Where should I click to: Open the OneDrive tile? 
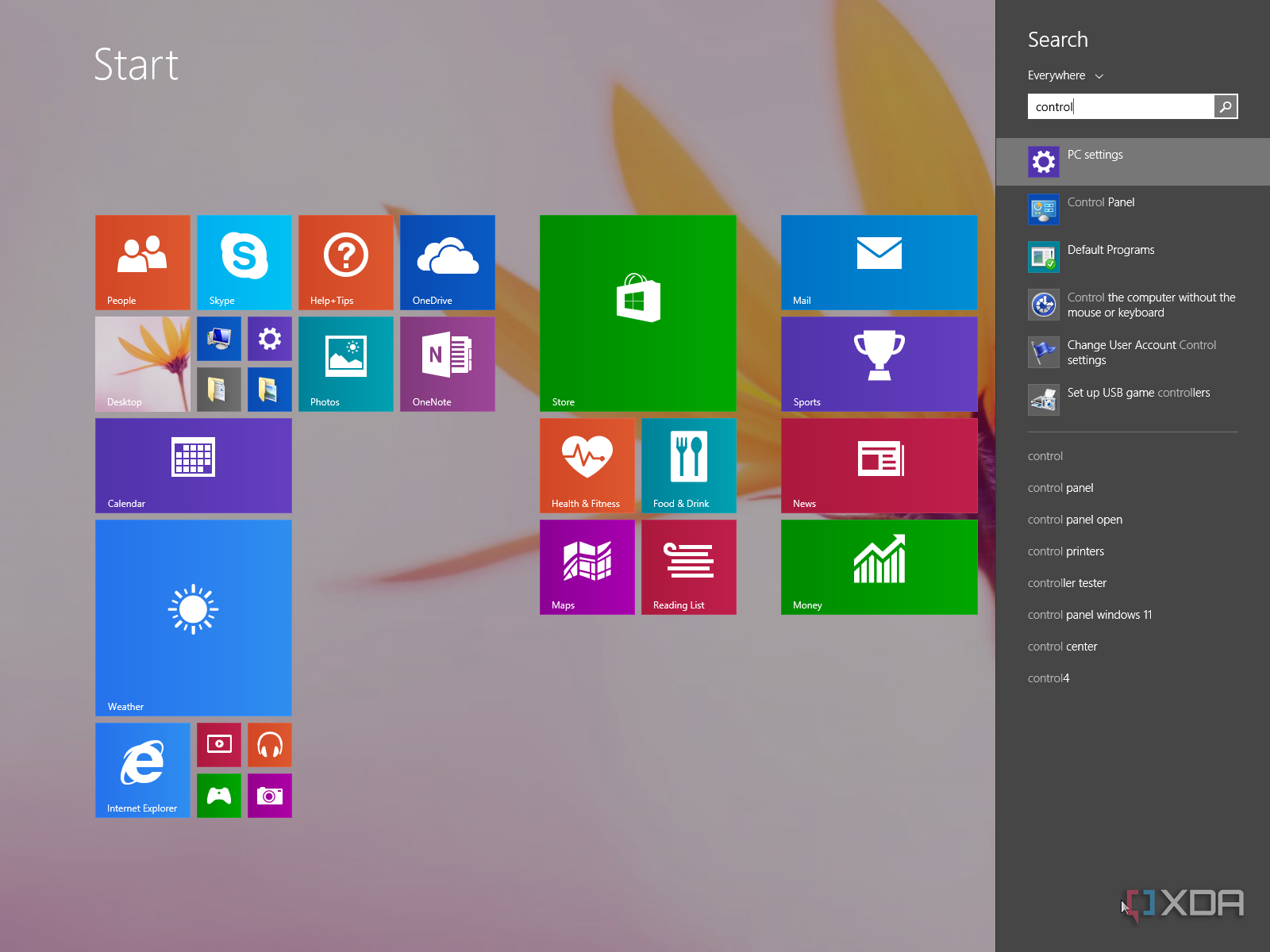(x=447, y=262)
